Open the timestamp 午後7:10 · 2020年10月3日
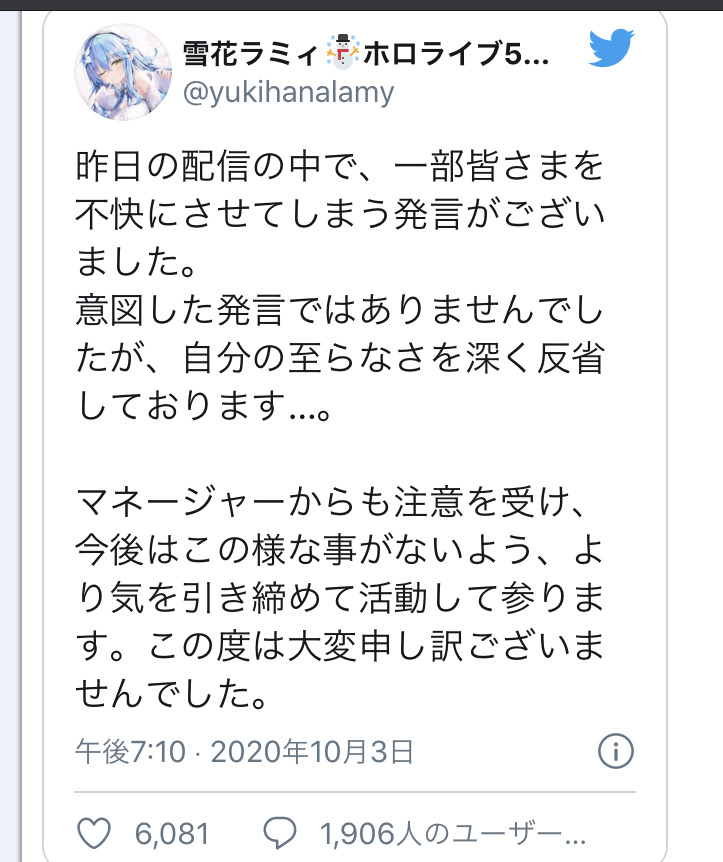 245,752
